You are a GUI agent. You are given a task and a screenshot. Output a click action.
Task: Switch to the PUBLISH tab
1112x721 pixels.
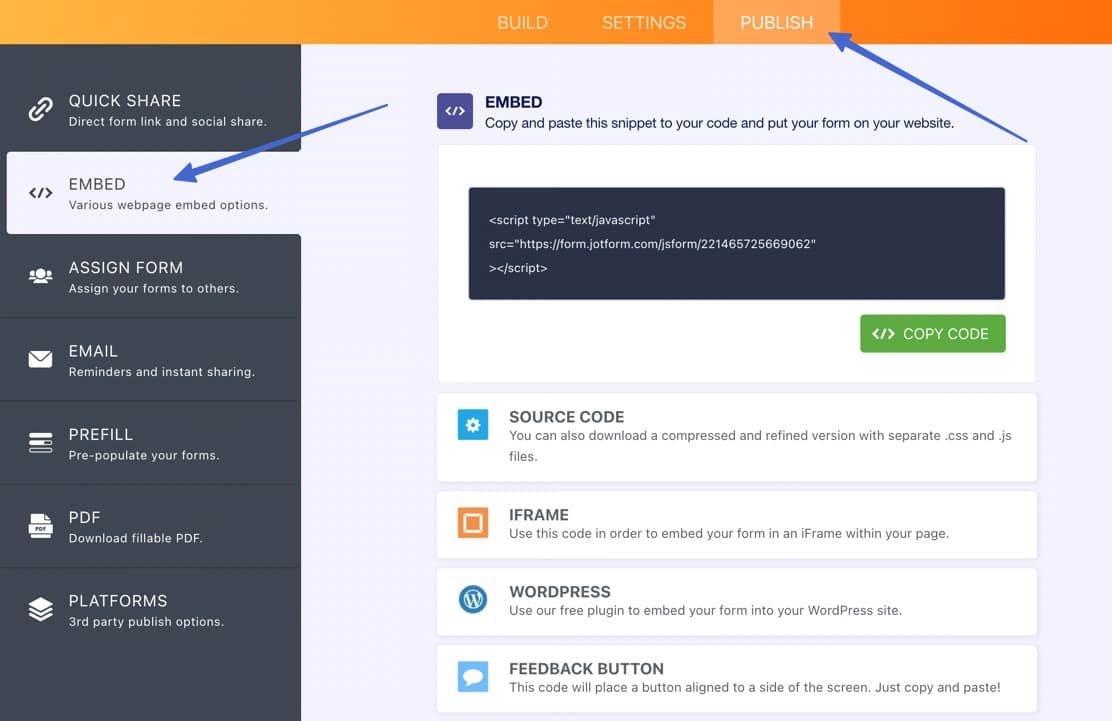click(x=777, y=22)
